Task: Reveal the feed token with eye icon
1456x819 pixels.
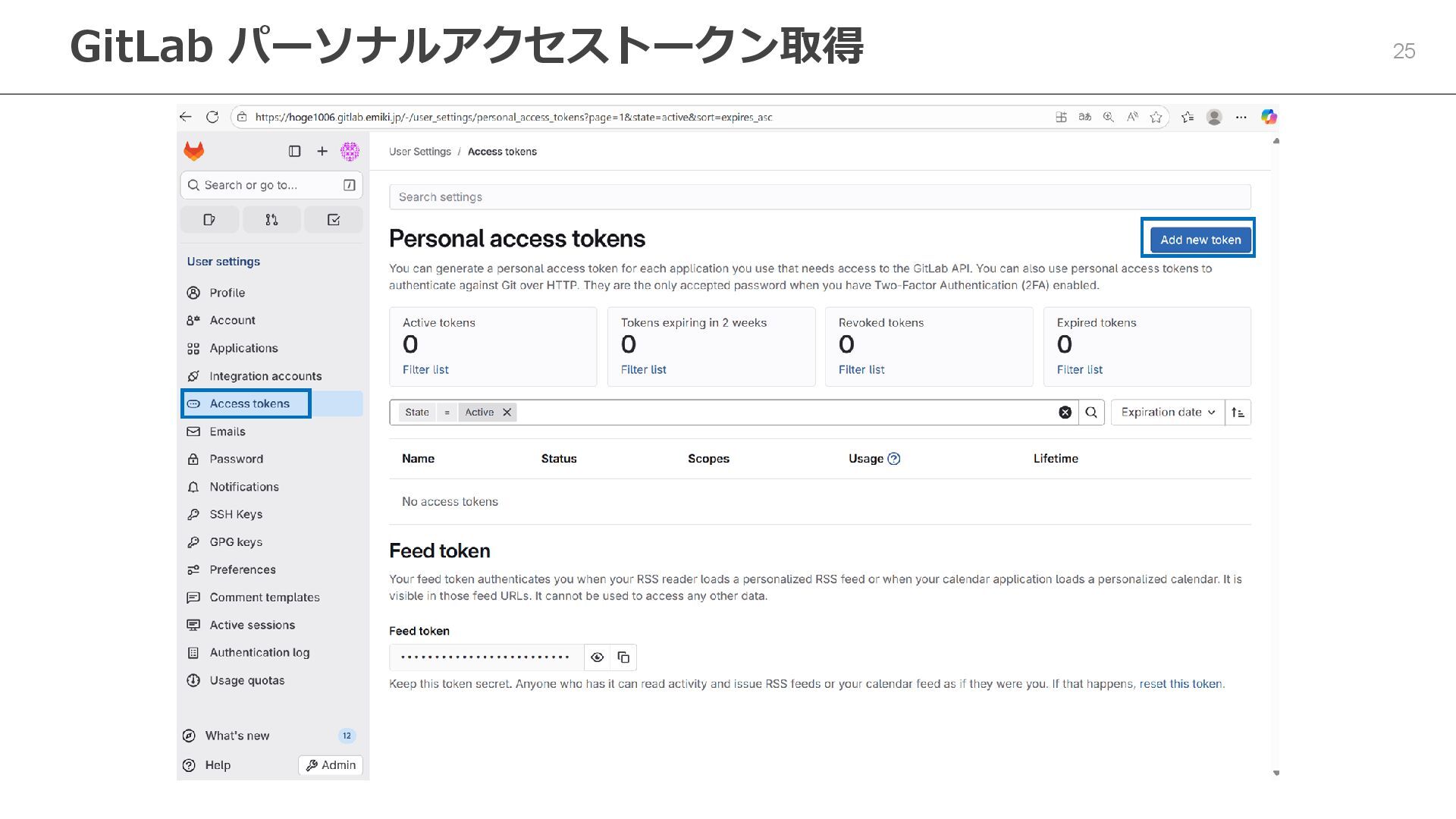Action: point(598,657)
